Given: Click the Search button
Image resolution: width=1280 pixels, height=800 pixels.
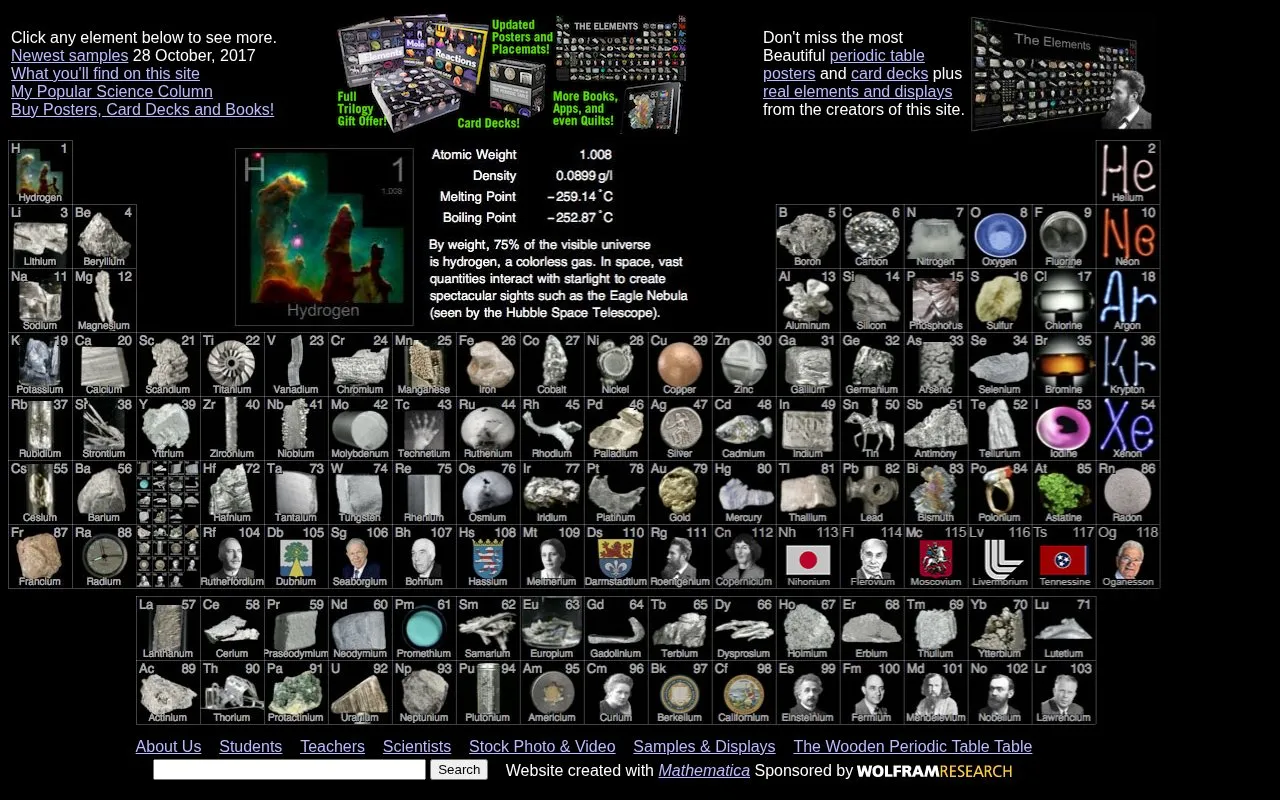Looking at the screenshot, I should coord(459,769).
